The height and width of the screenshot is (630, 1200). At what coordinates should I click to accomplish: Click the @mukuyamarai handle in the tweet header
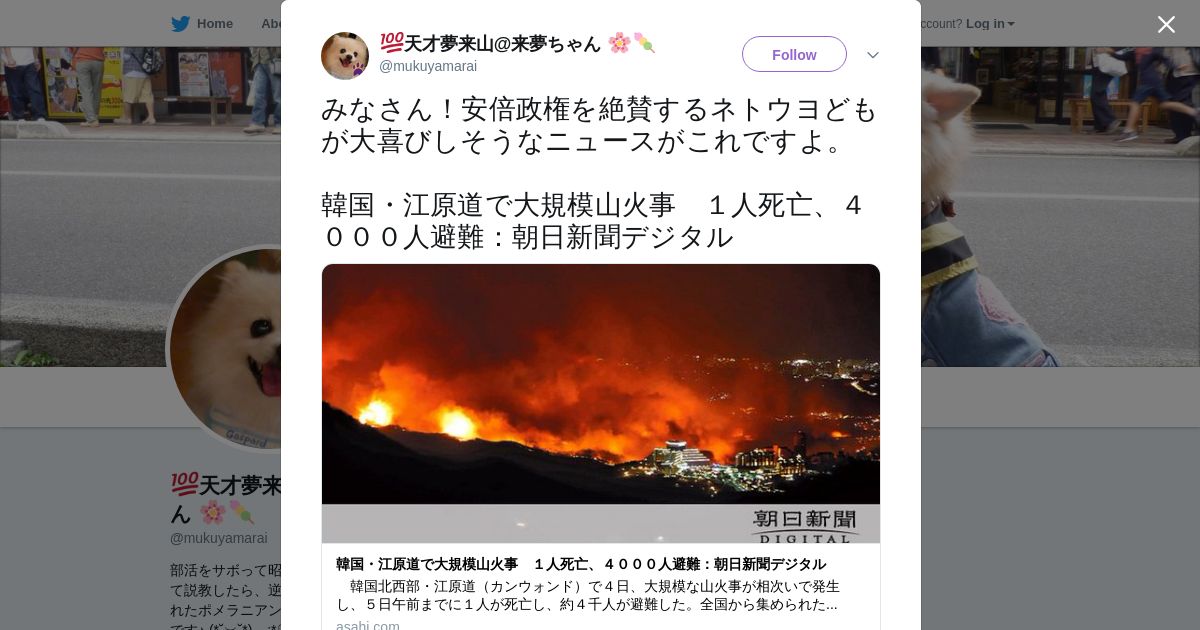point(428,66)
